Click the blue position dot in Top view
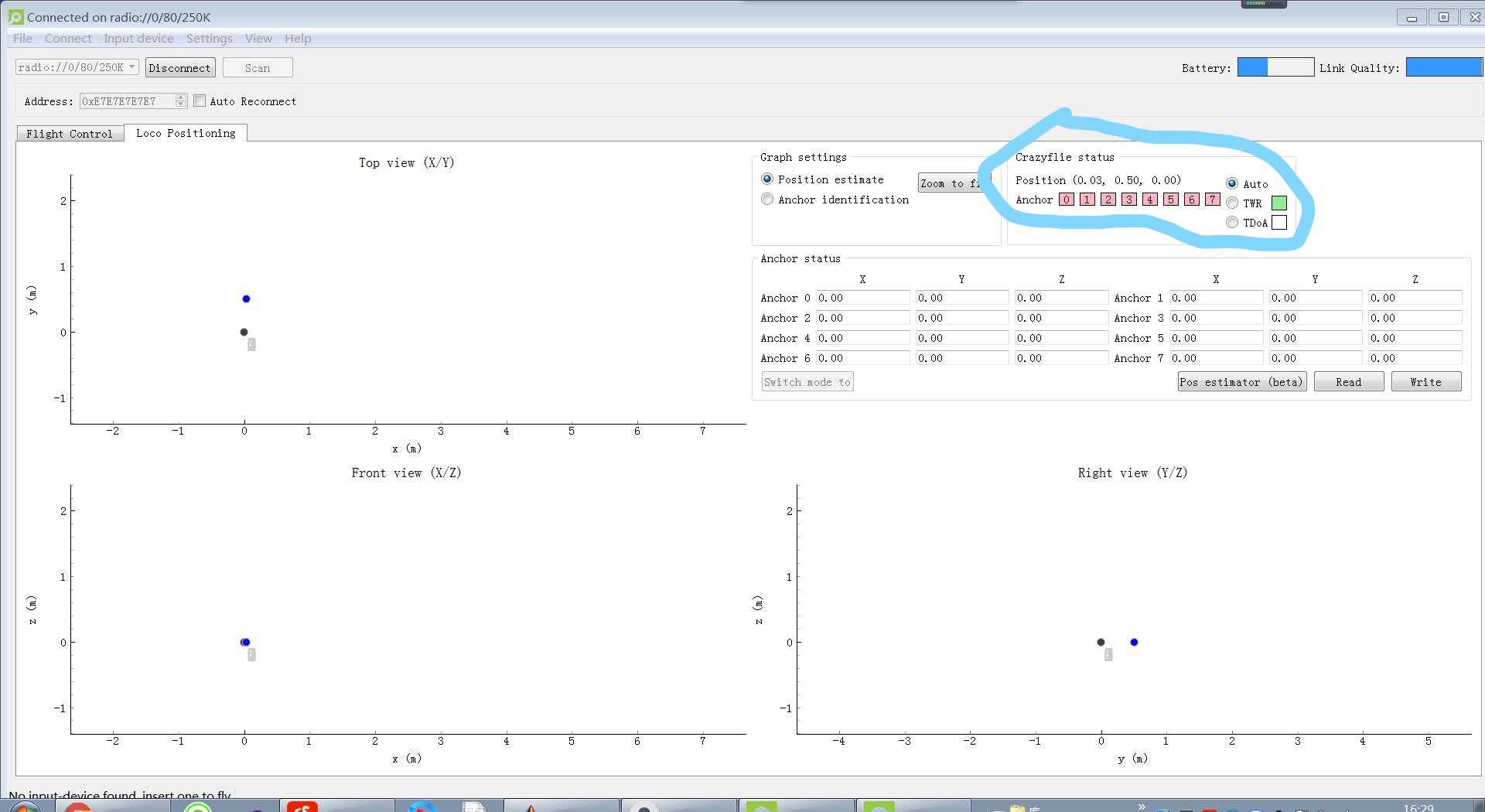1485x812 pixels. pyautogui.click(x=246, y=299)
